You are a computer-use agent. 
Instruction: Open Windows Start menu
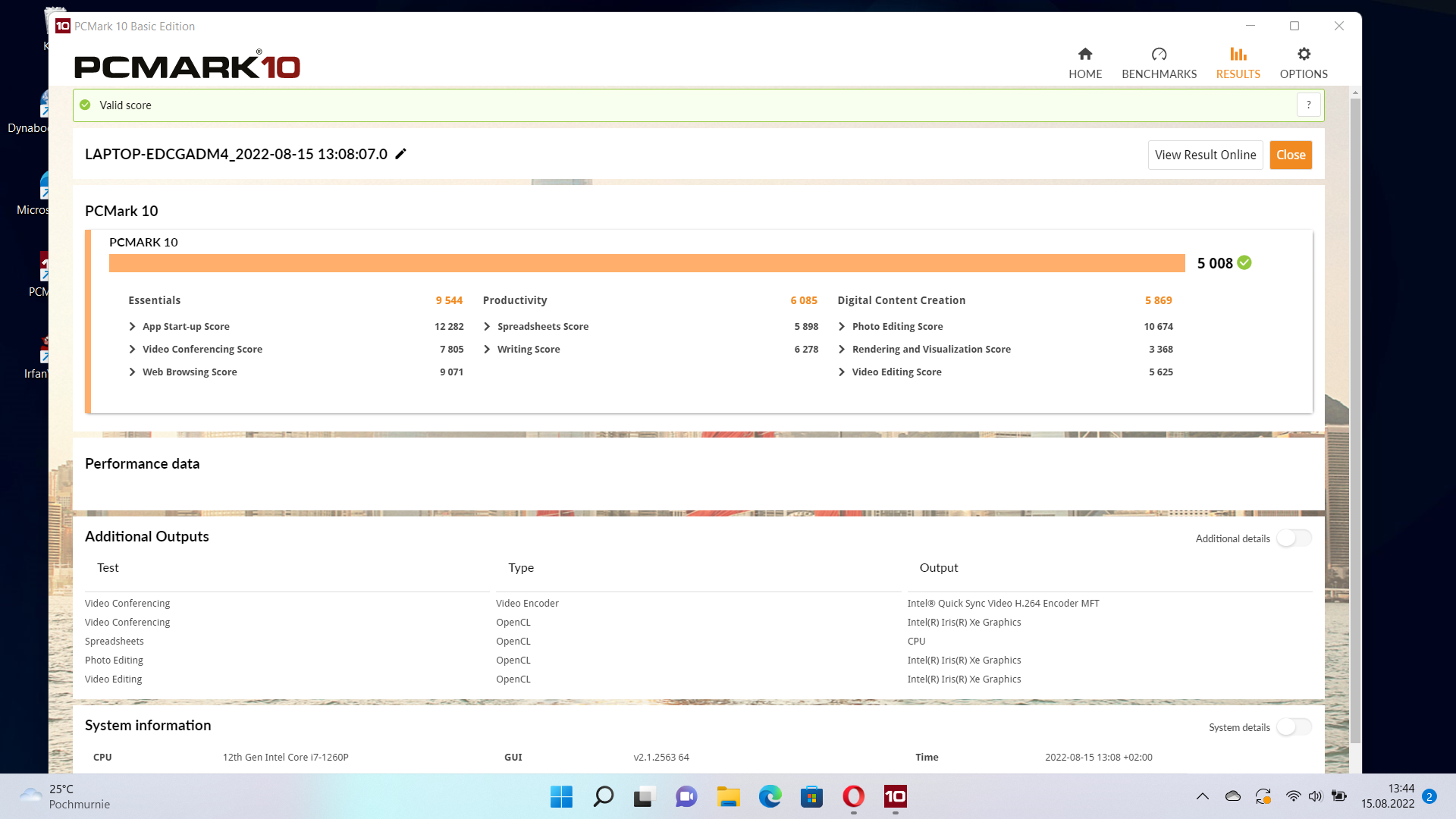pos(561,796)
